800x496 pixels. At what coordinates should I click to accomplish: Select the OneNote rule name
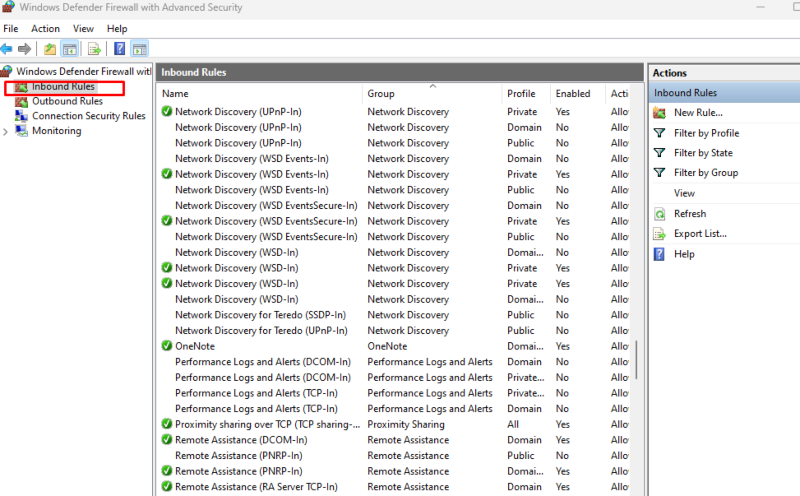point(195,346)
